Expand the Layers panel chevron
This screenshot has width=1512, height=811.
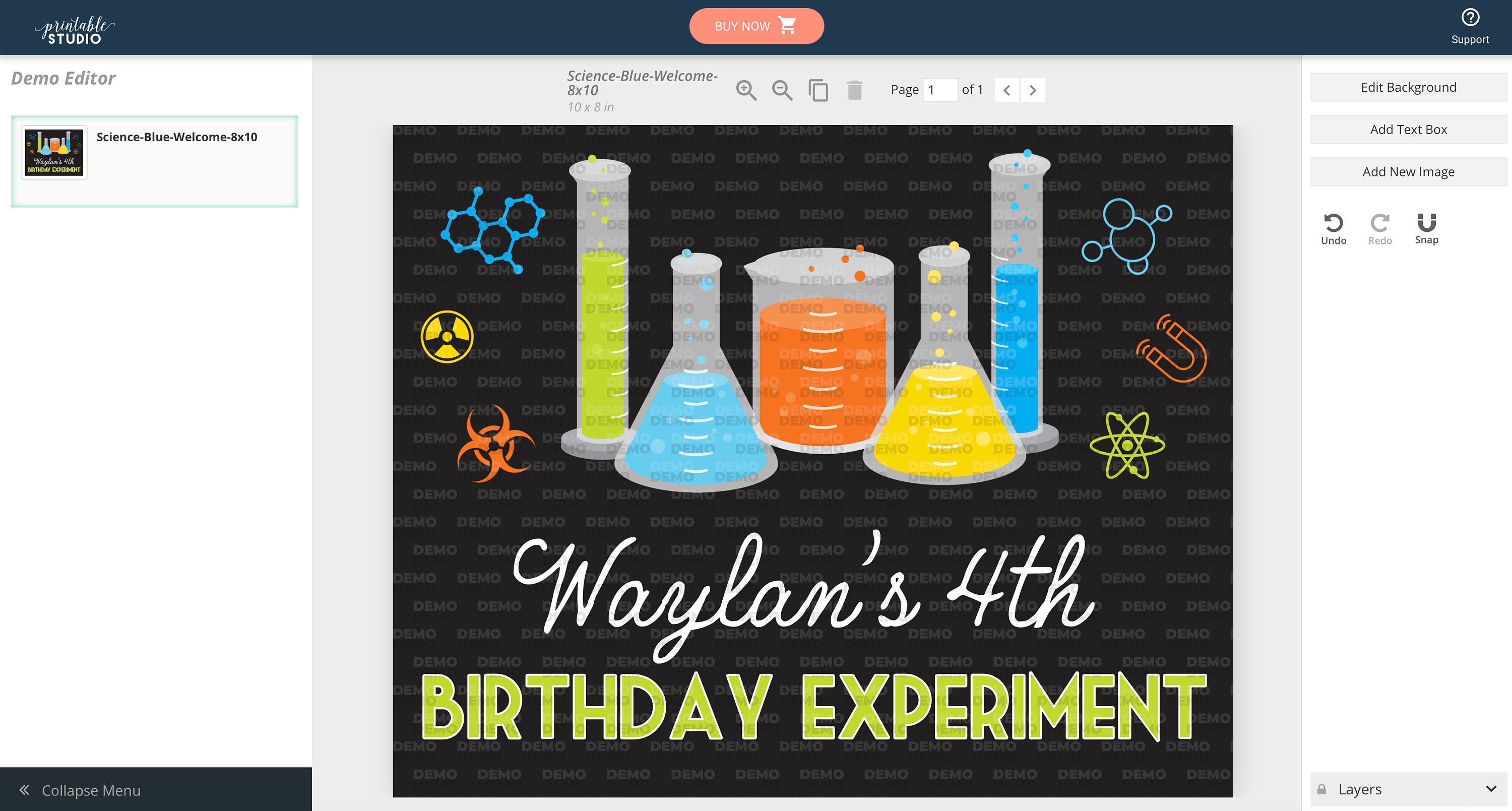[1491, 789]
